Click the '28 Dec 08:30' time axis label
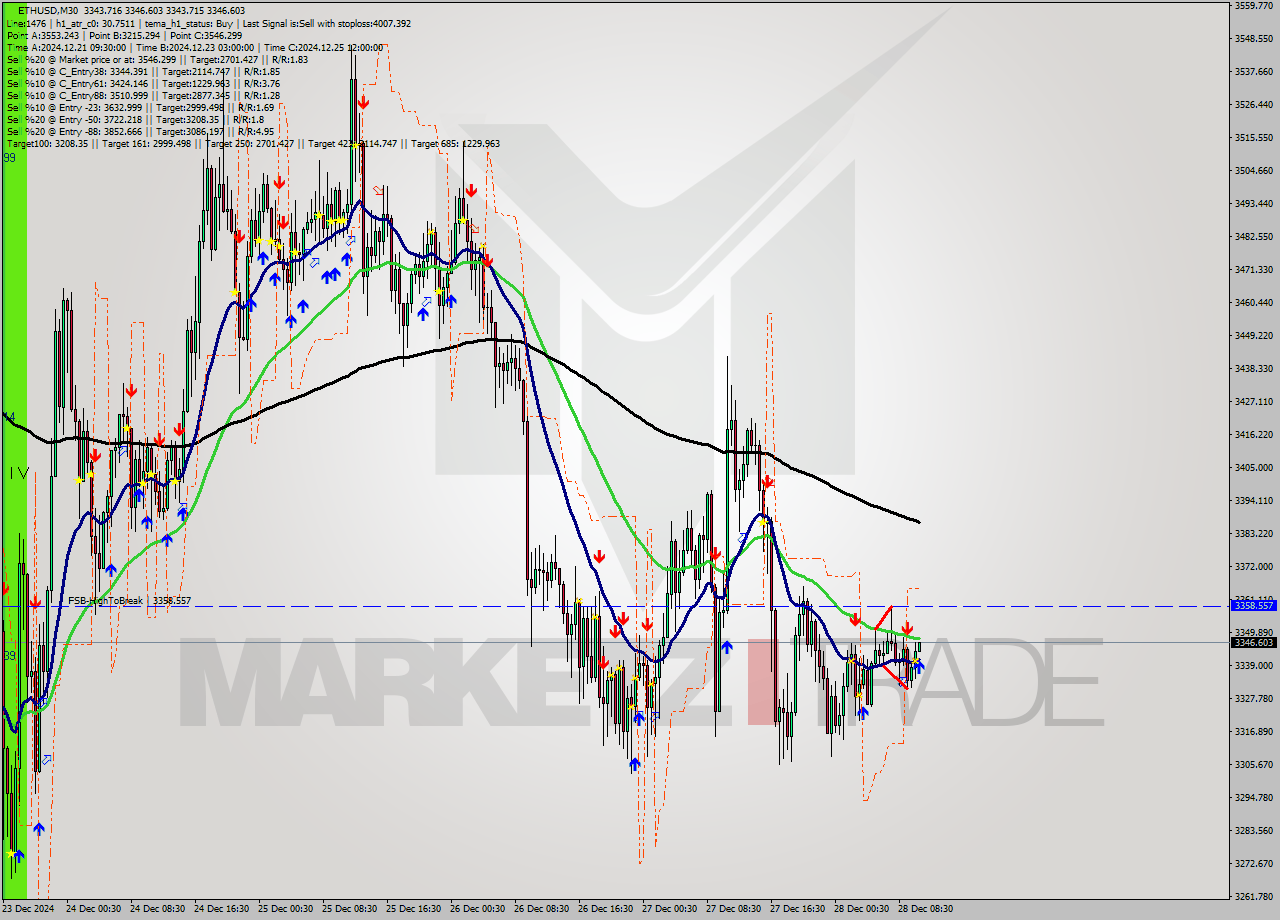 click(925, 909)
